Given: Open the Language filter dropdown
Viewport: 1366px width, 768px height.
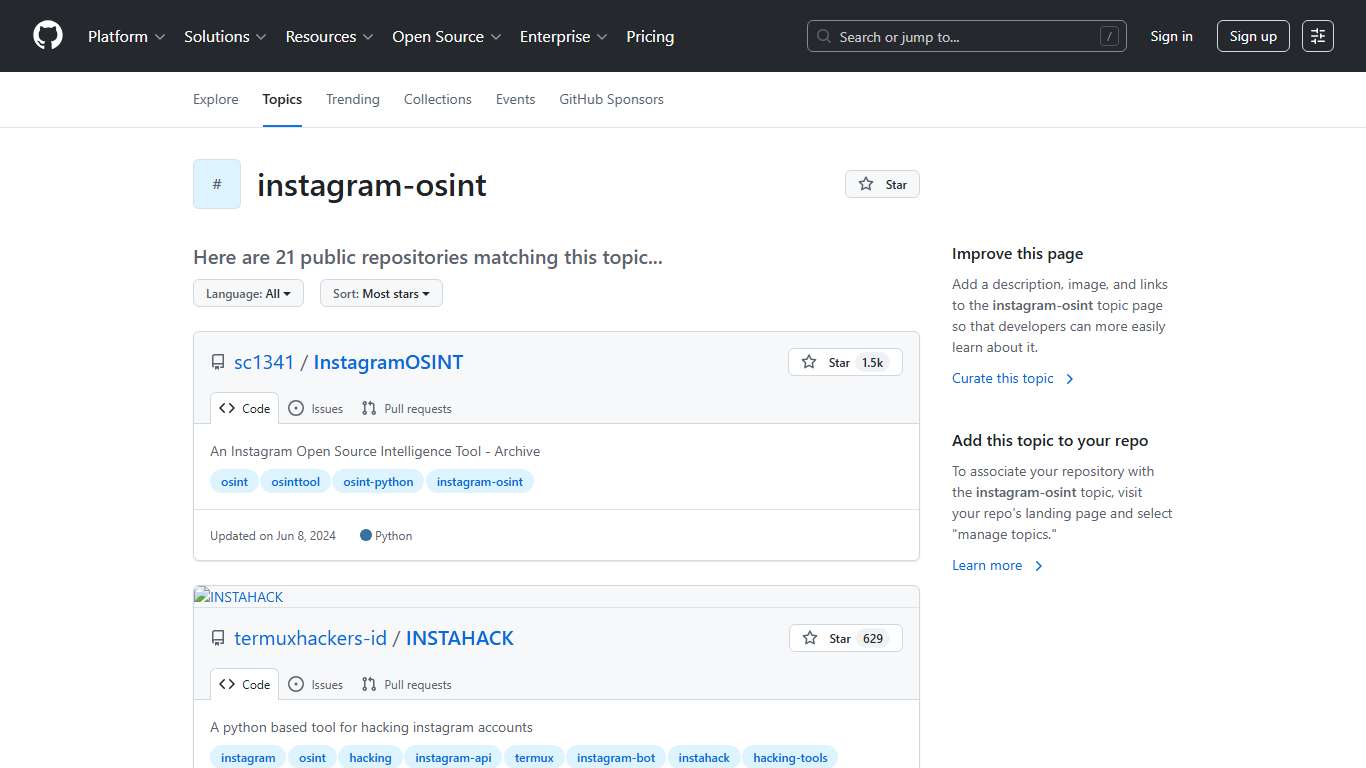Looking at the screenshot, I should coord(248,293).
